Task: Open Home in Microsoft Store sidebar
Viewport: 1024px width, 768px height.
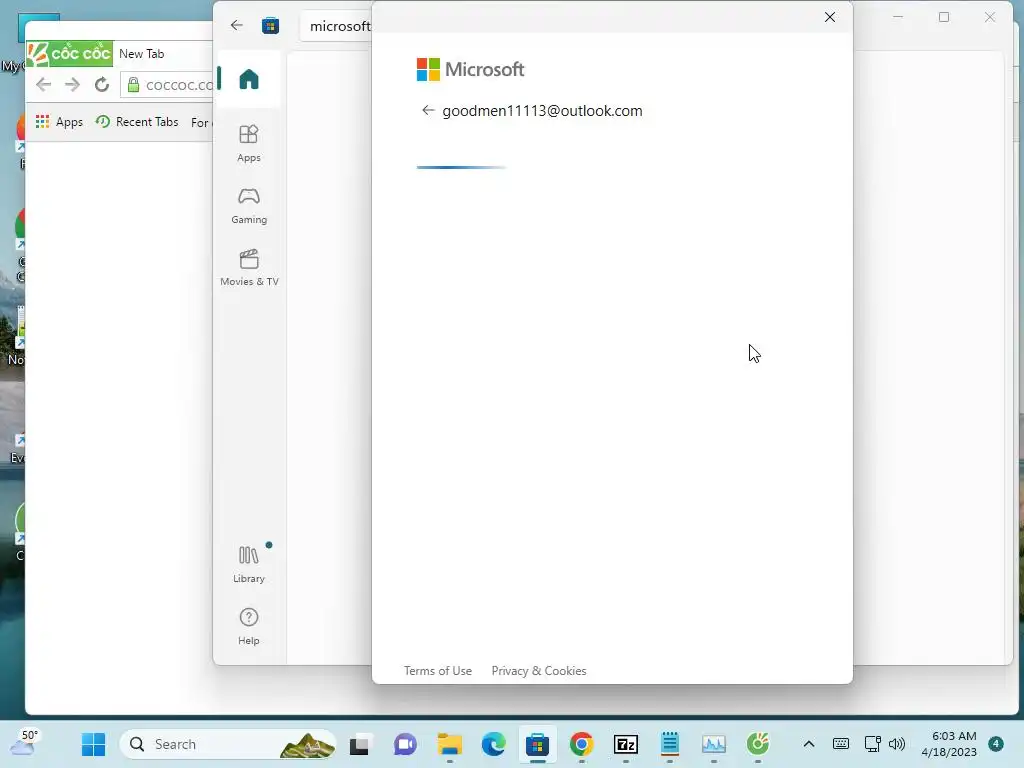Action: [x=249, y=79]
